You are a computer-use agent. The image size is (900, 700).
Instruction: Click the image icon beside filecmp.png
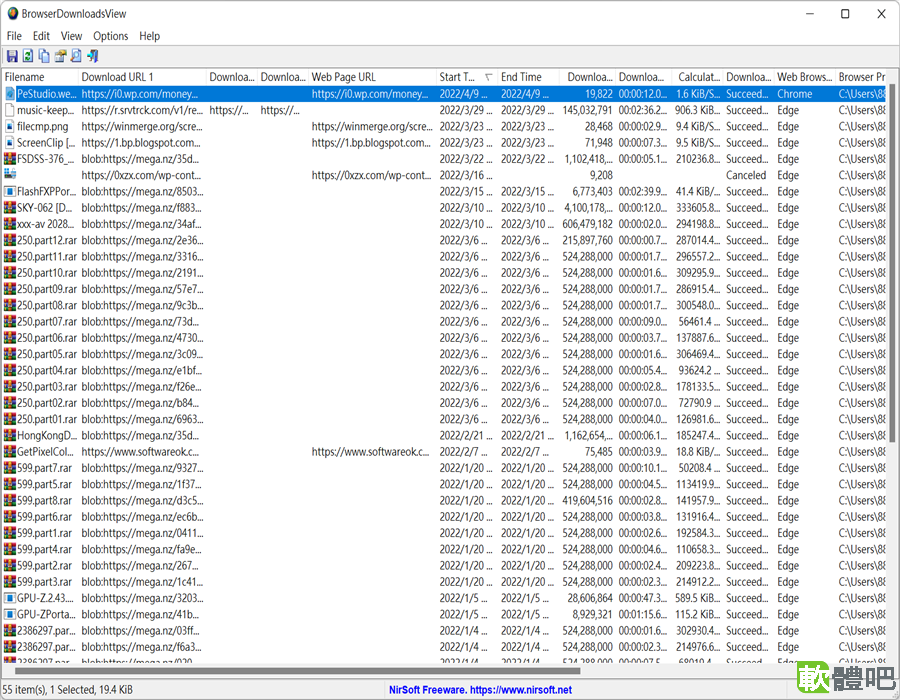[x=10, y=126]
